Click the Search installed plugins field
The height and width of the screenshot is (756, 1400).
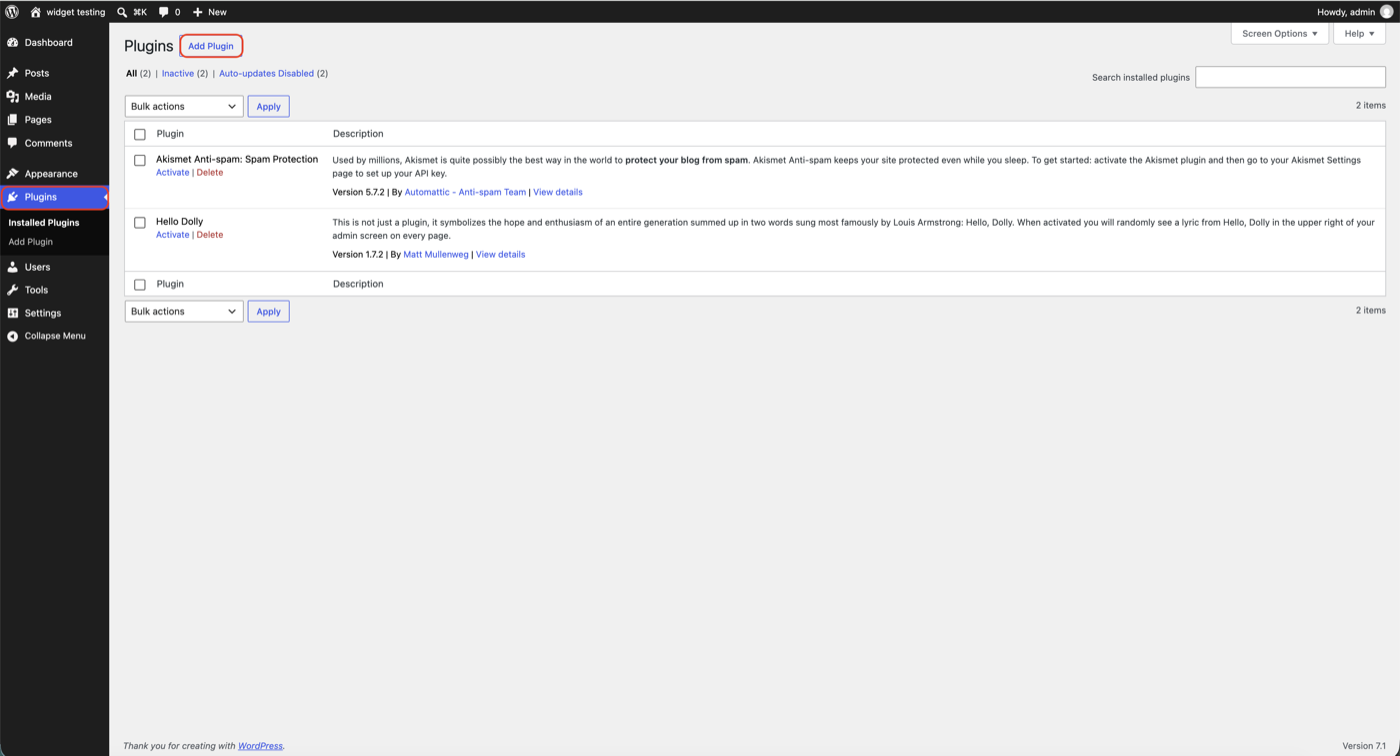pos(1291,77)
